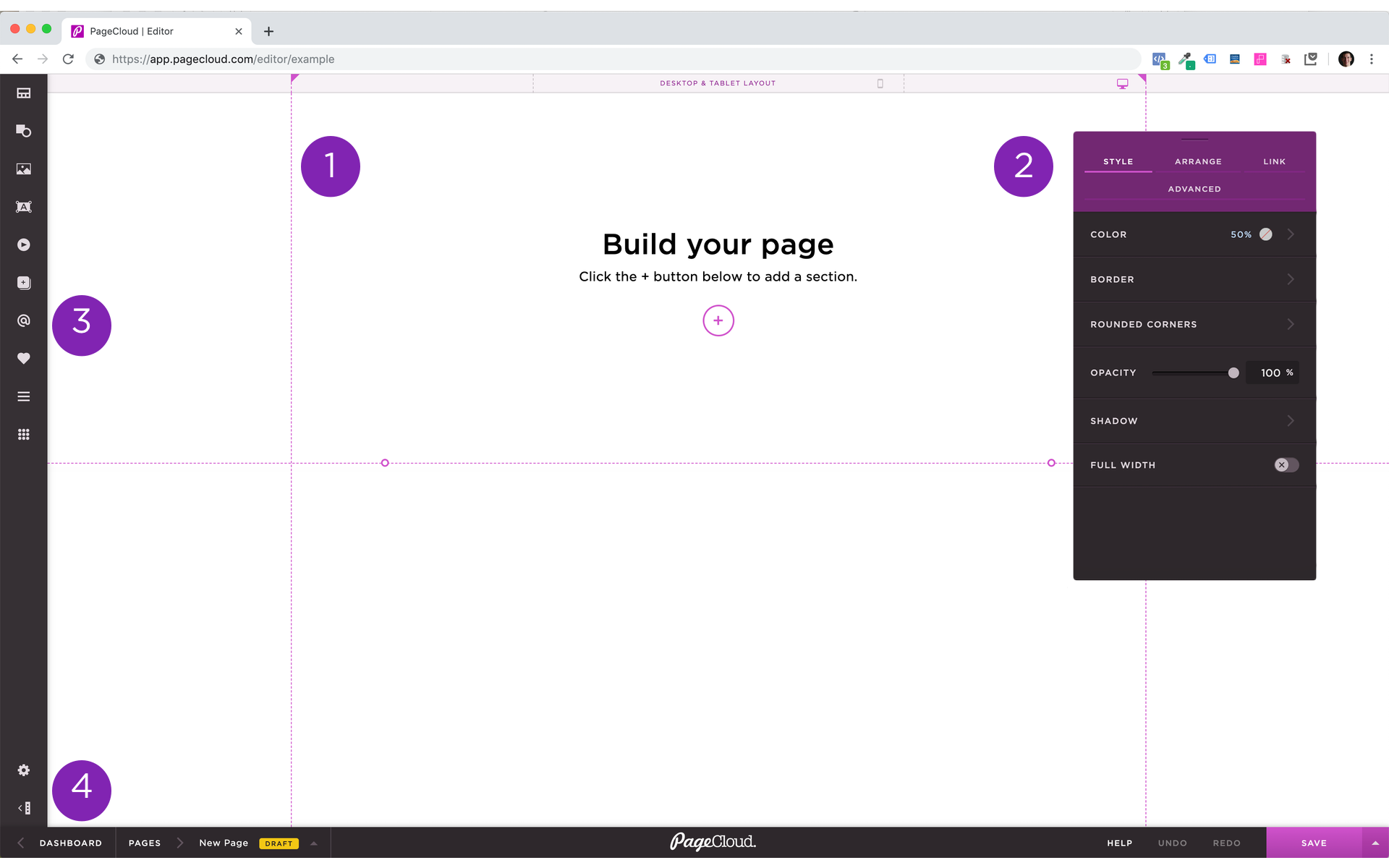Open the Video play icon in sidebar
Screen dimensions: 1389x868
point(24,245)
